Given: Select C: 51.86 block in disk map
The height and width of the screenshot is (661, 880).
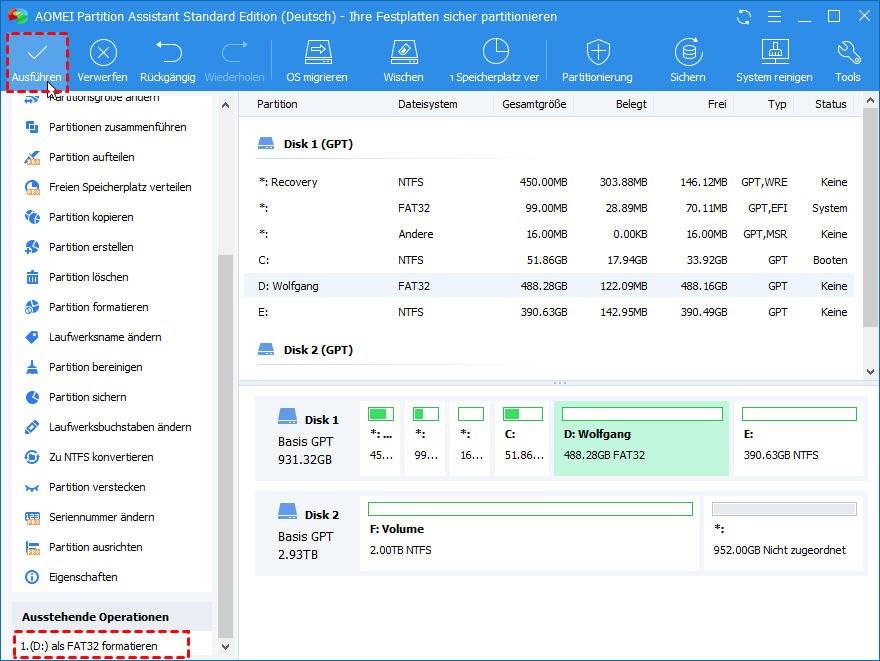Looking at the screenshot, I should point(524,438).
